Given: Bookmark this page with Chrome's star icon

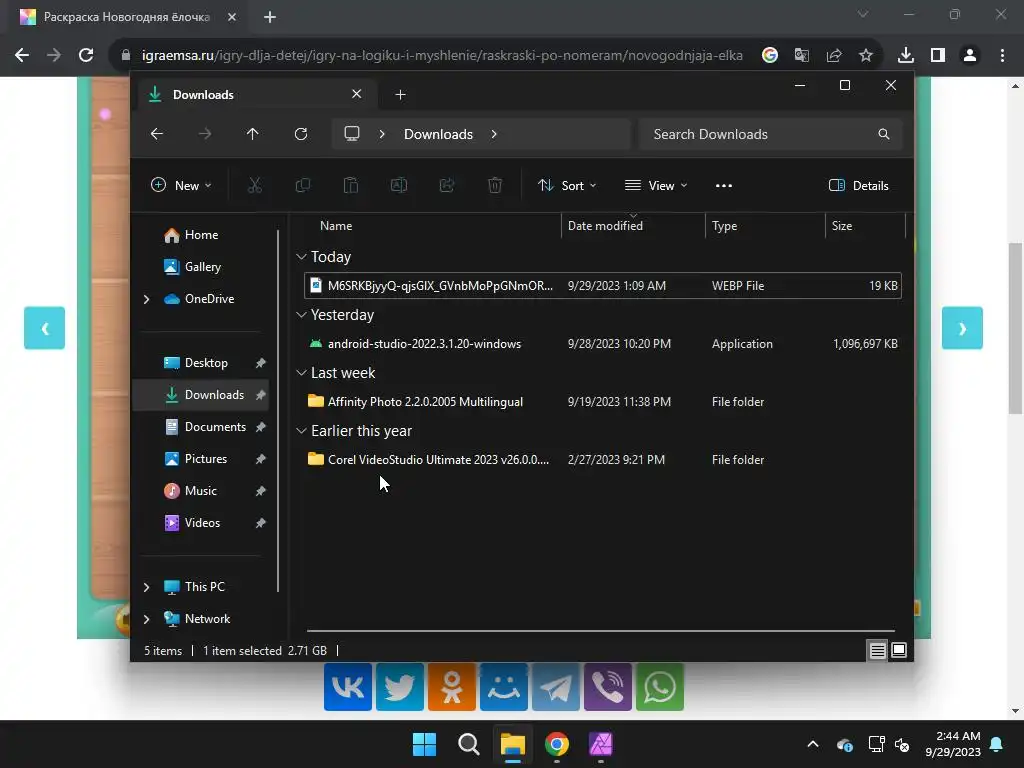Looking at the screenshot, I should pyautogui.click(x=866, y=56).
